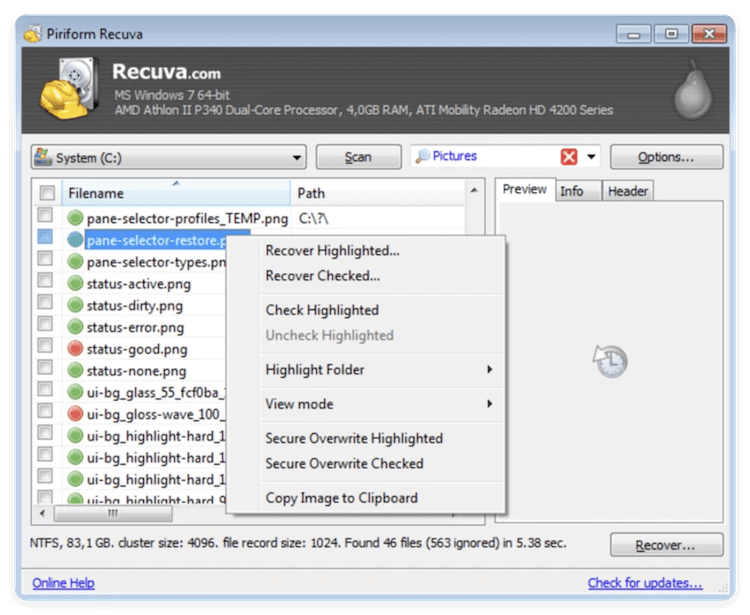Click the status dot for status-none.png

(x=75, y=370)
